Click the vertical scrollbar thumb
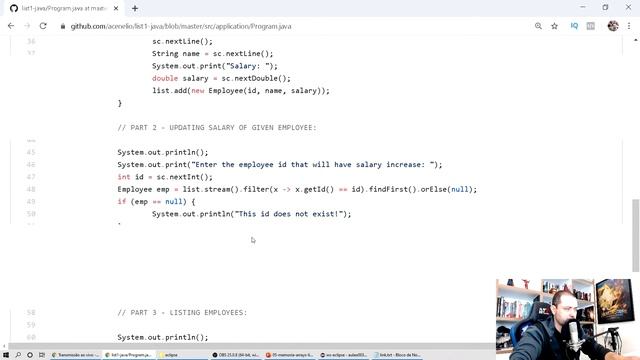The width and height of the screenshot is (640, 360). (636, 235)
